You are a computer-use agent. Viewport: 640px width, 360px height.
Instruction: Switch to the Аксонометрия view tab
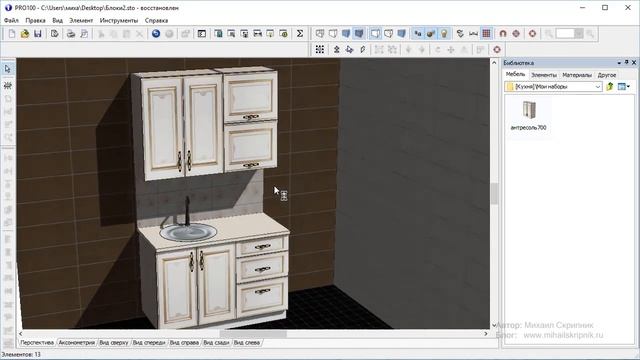tap(77, 343)
